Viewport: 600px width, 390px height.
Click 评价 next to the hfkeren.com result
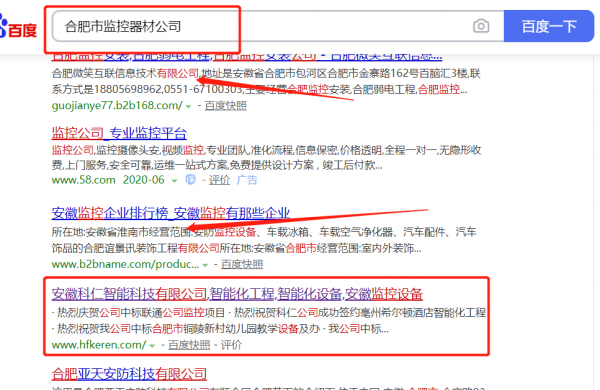point(231,345)
